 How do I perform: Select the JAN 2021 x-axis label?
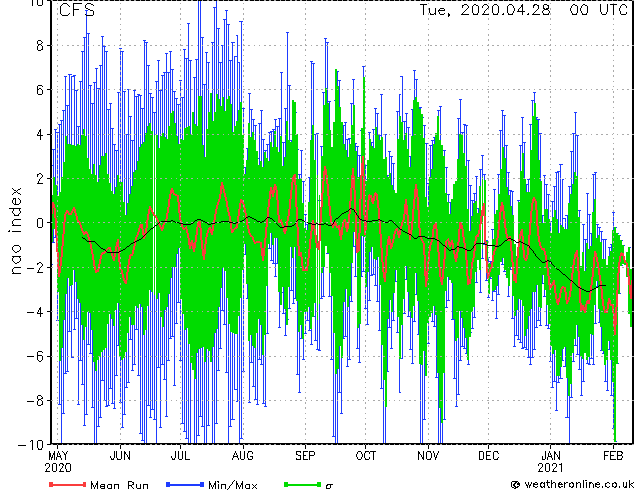550,462
